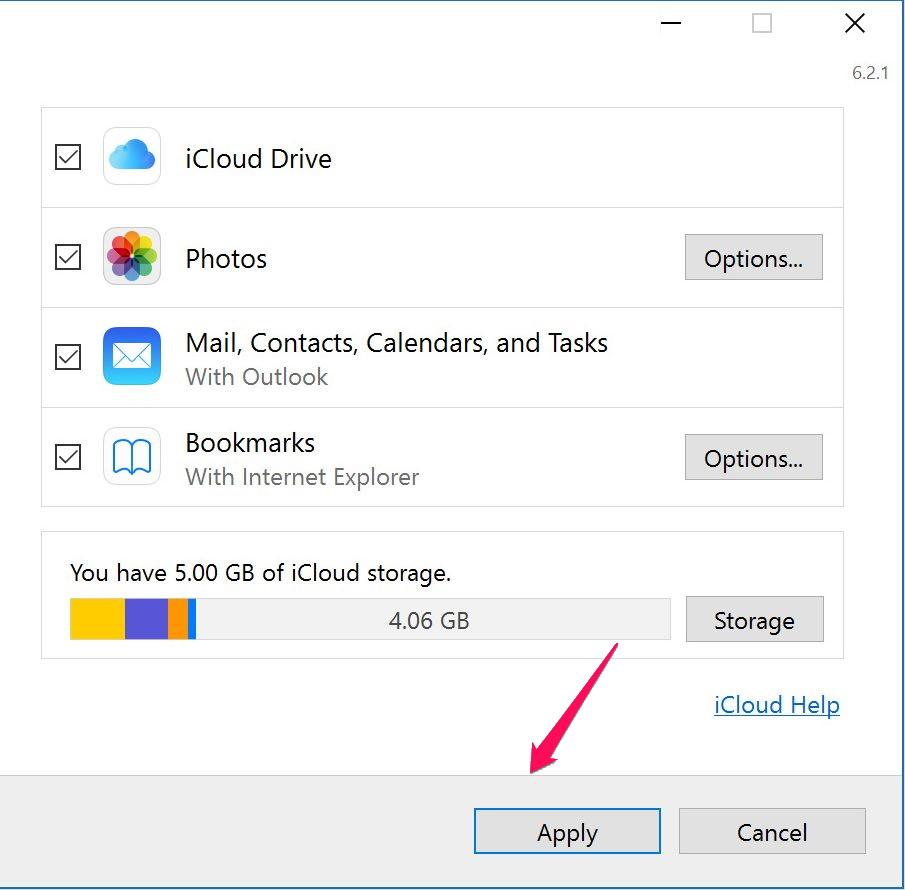This screenshot has height=890, width=905.
Task: Click the Photos flower icon
Action: point(132,256)
